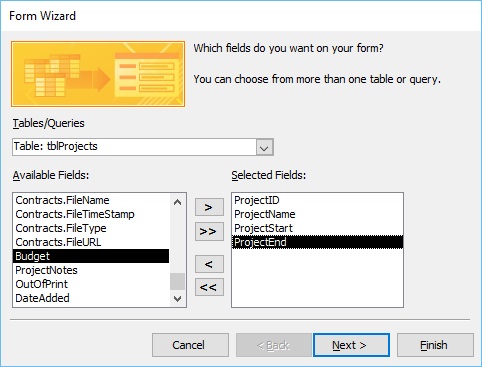
Task: Cancel the Form Wizard
Action: (190, 345)
